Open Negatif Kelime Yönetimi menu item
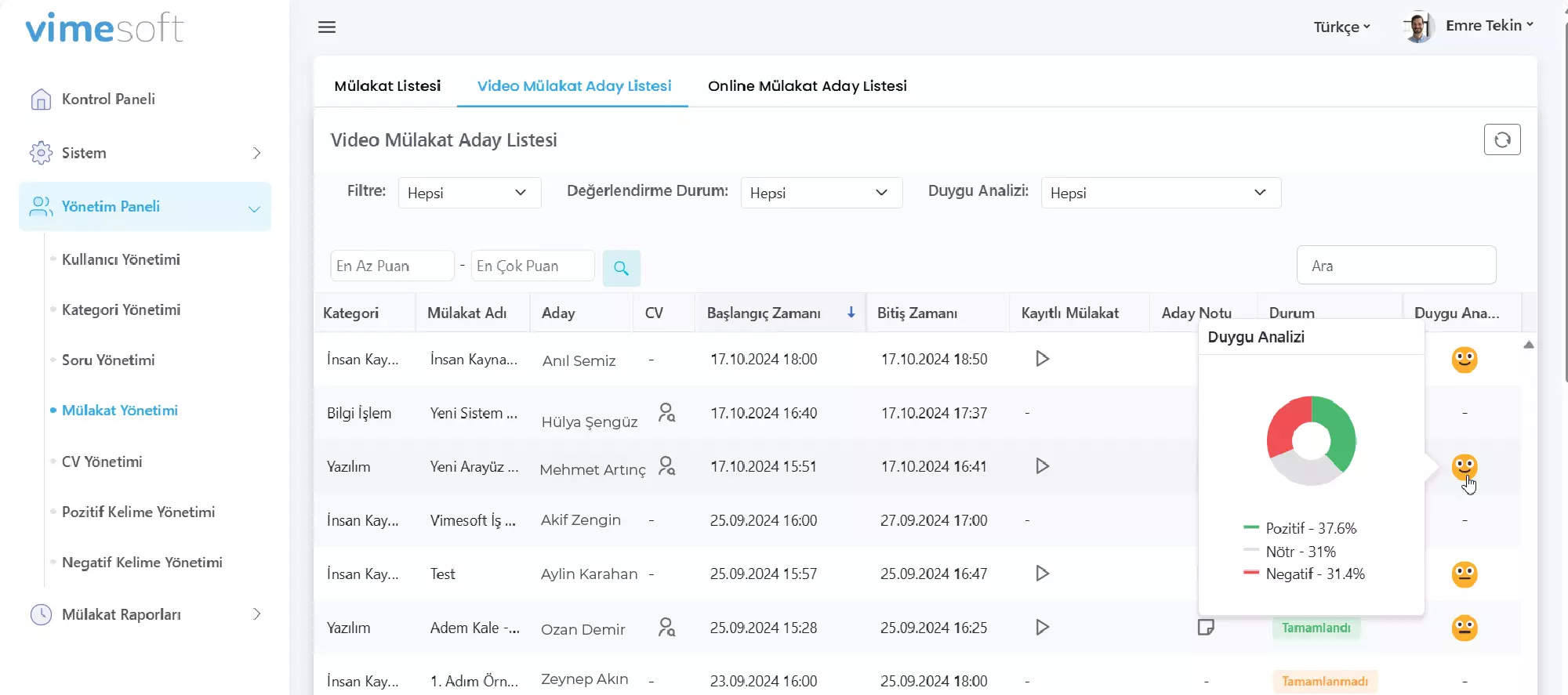This screenshot has width=1568, height=695. (142, 562)
